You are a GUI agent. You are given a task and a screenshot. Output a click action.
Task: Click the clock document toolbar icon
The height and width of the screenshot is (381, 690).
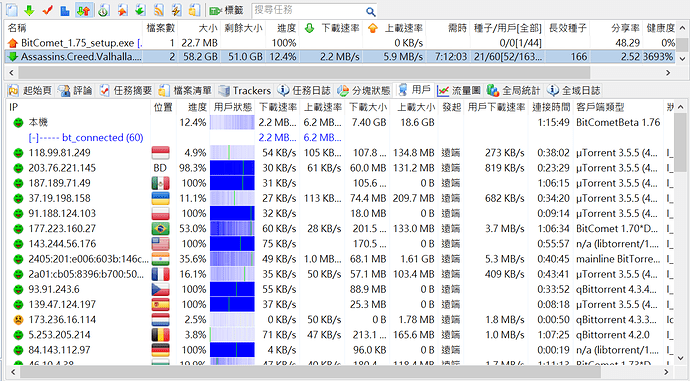point(103,10)
